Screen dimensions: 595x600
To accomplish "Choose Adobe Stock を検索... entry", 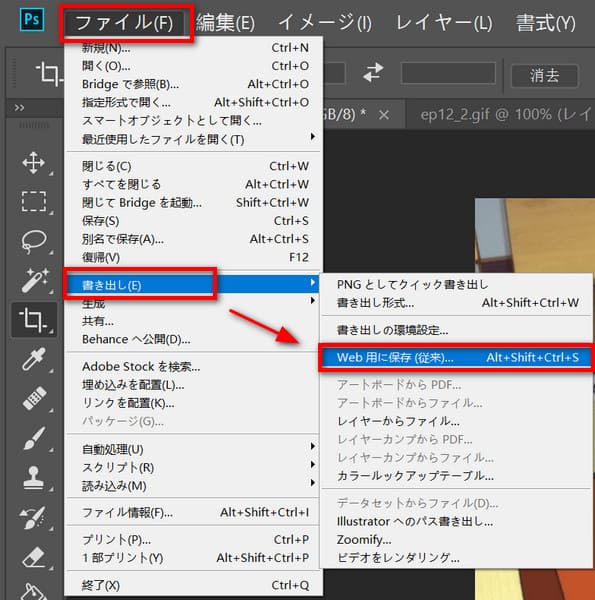I will tap(195, 367).
